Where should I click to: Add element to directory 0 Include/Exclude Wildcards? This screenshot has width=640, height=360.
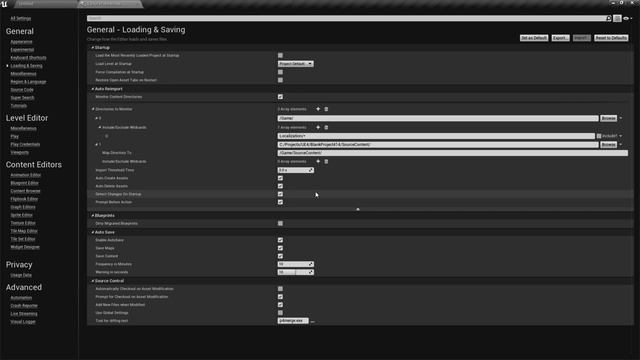tap(318, 127)
